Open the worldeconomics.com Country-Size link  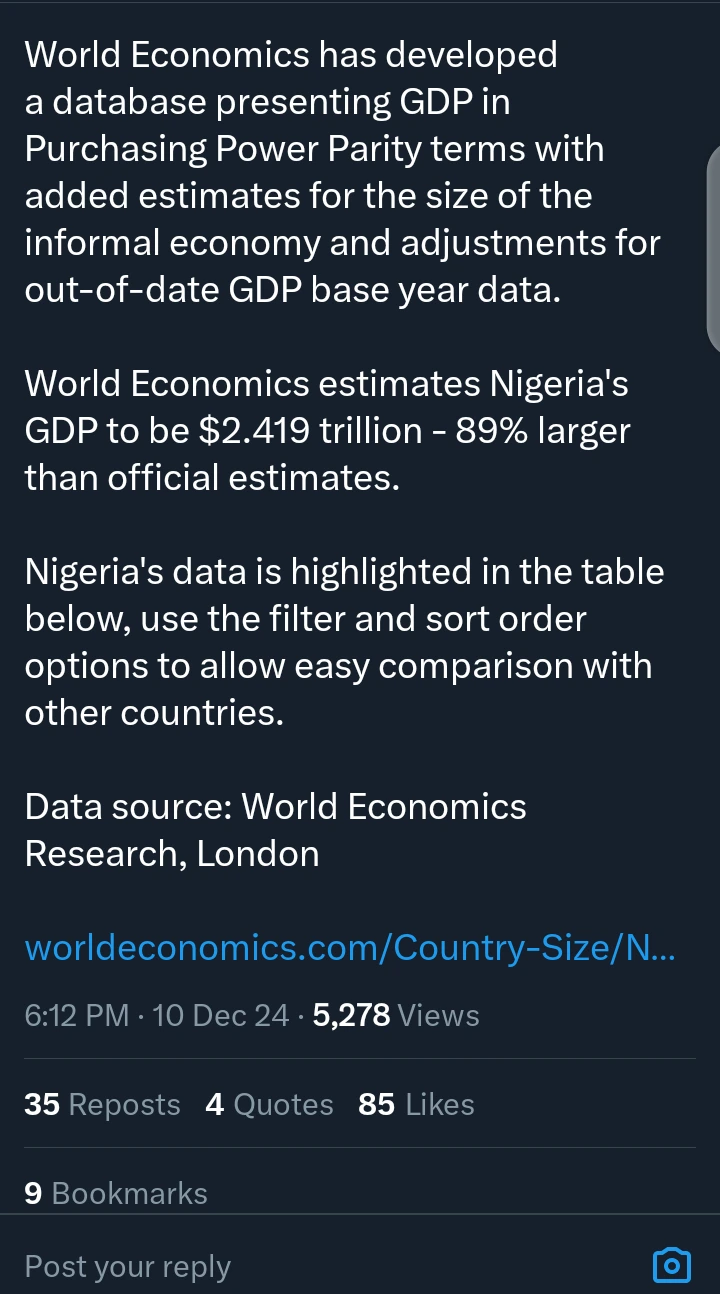point(349,947)
